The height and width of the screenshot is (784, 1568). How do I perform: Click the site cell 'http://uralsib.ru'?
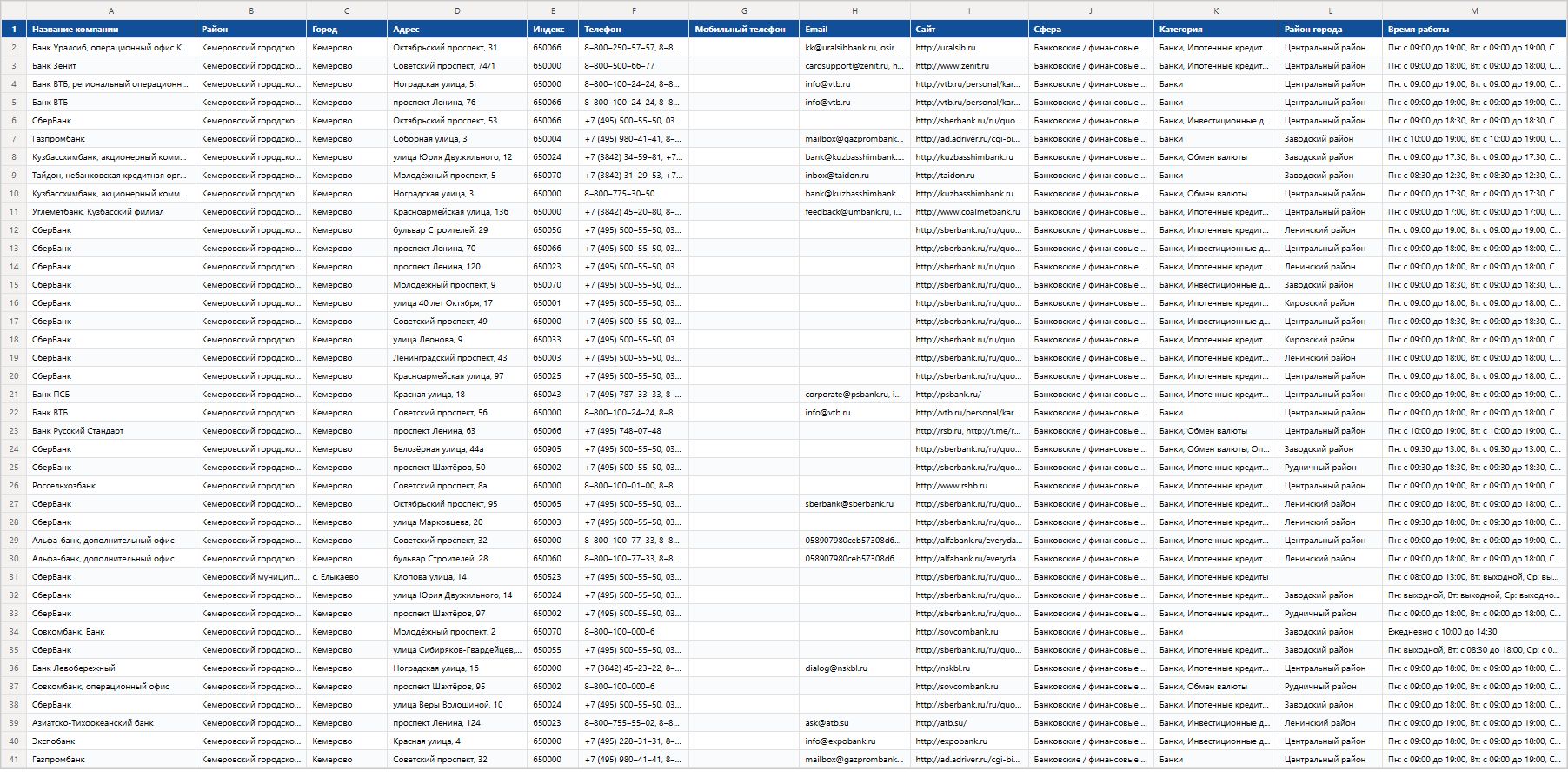969,48
